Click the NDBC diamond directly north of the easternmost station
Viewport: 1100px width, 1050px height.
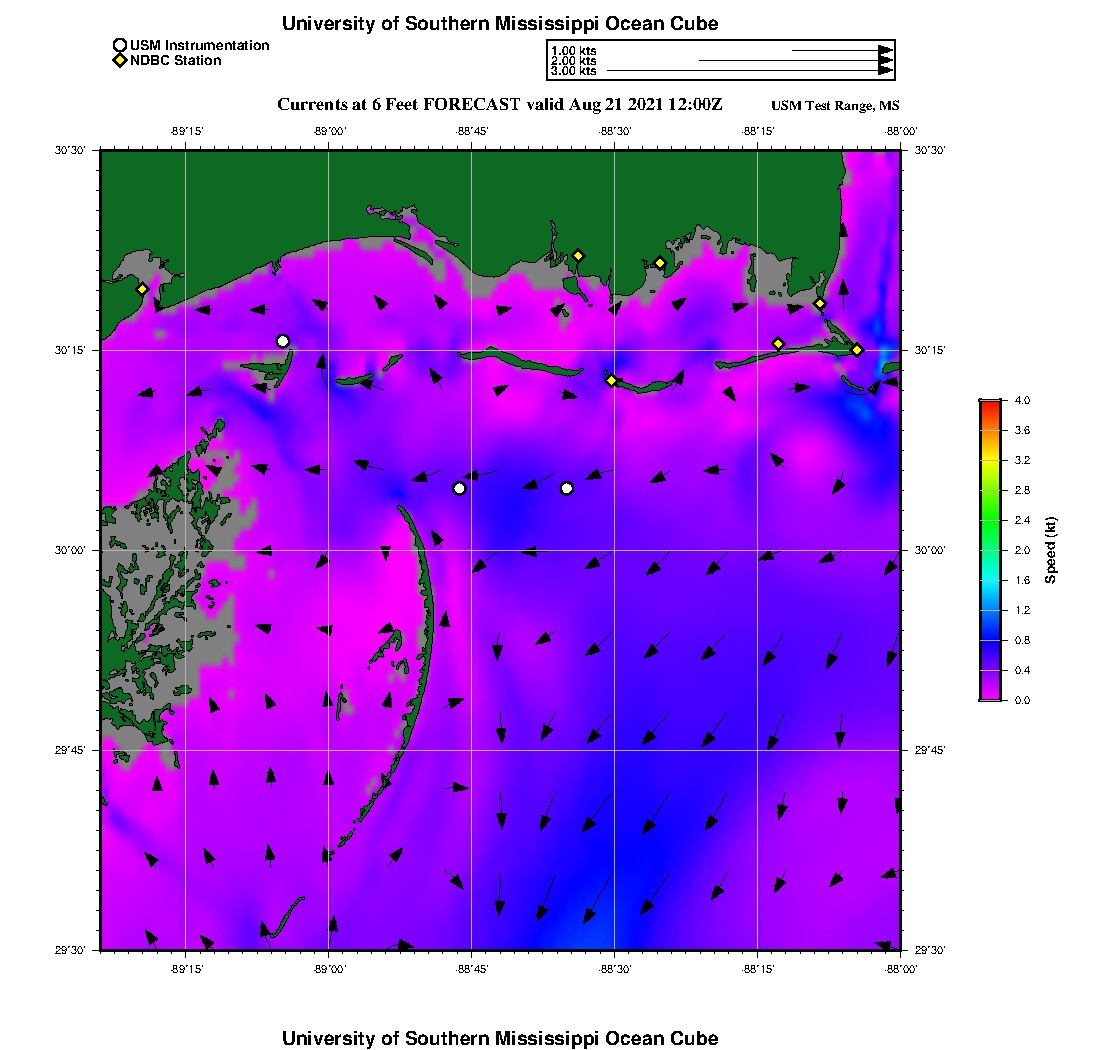coord(819,304)
